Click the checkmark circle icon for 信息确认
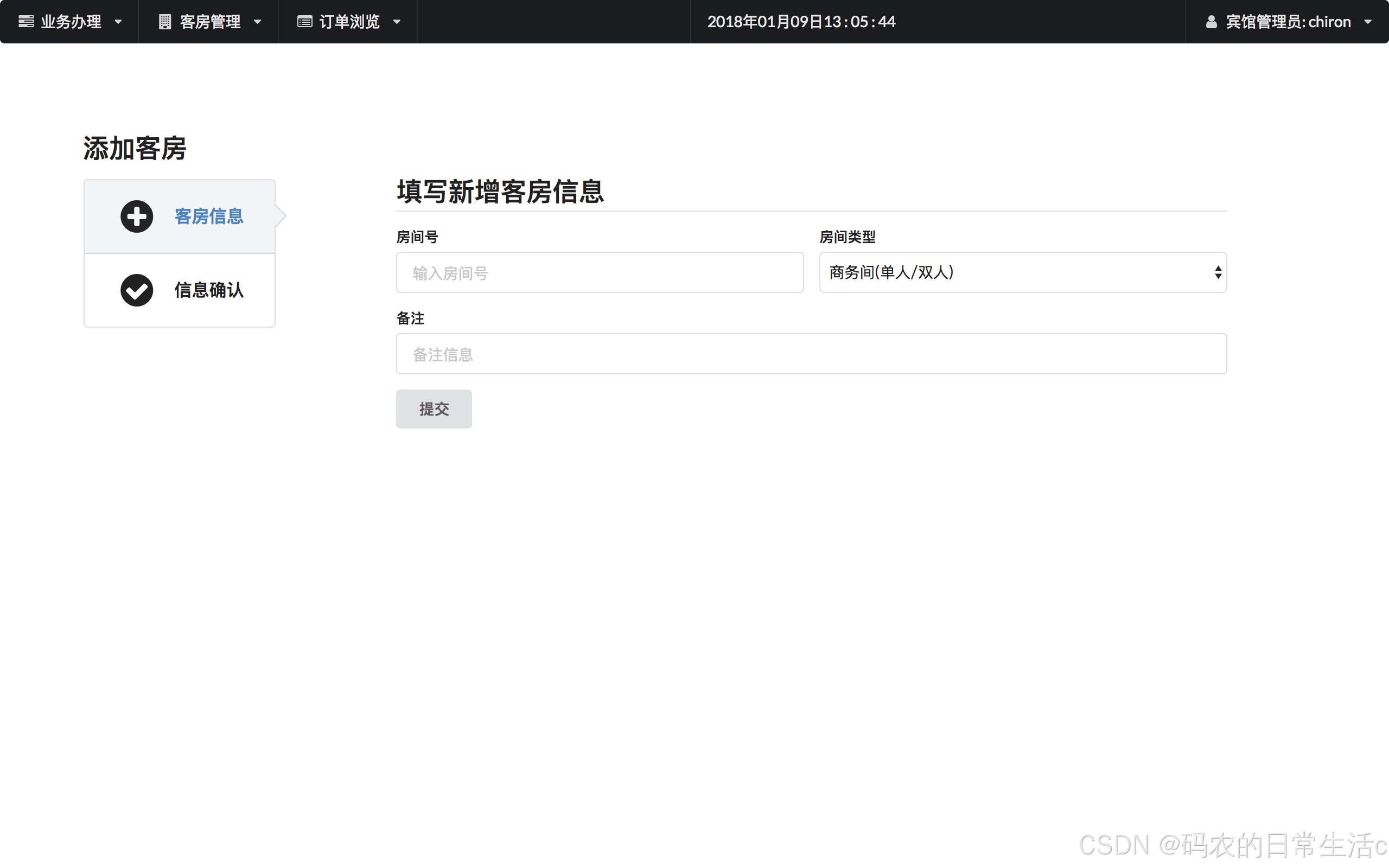The height and width of the screenshot is (868, 1389). point(137,290)
